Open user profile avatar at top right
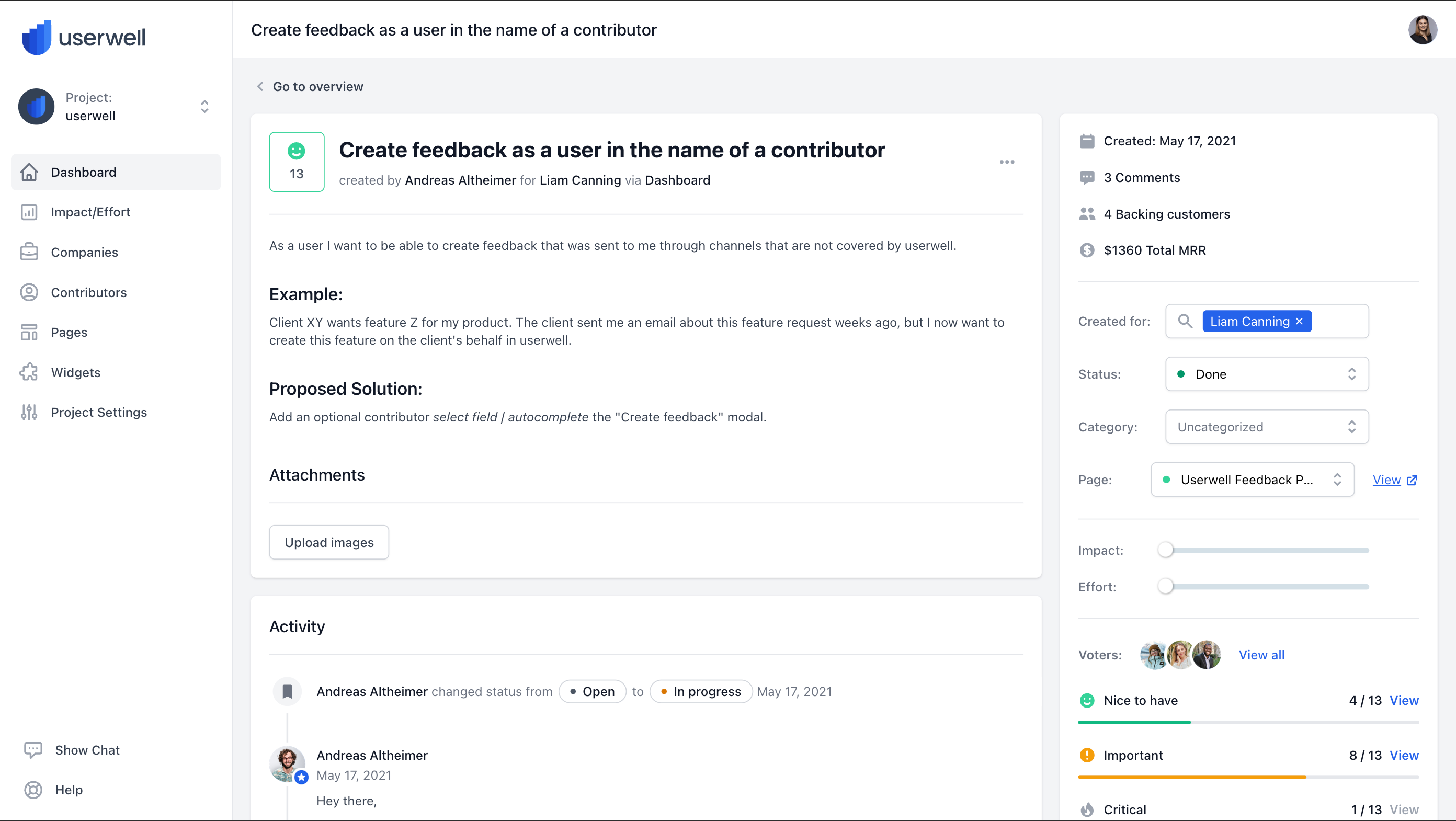 pos(1422,30)
